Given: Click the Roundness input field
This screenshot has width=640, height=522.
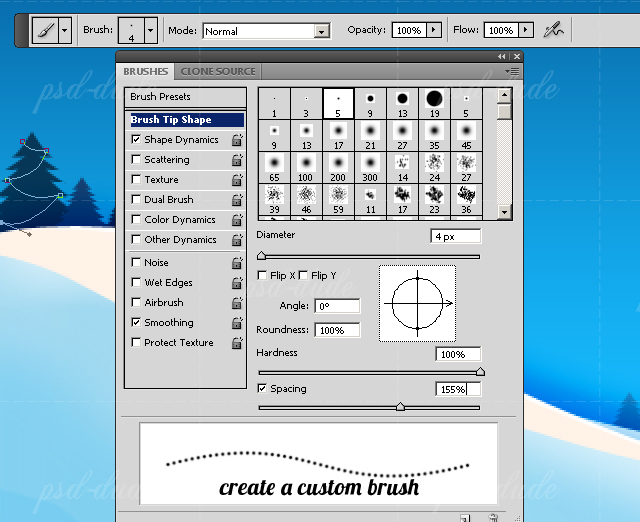Looking at the screenshot, I should [x=337, y=330].
